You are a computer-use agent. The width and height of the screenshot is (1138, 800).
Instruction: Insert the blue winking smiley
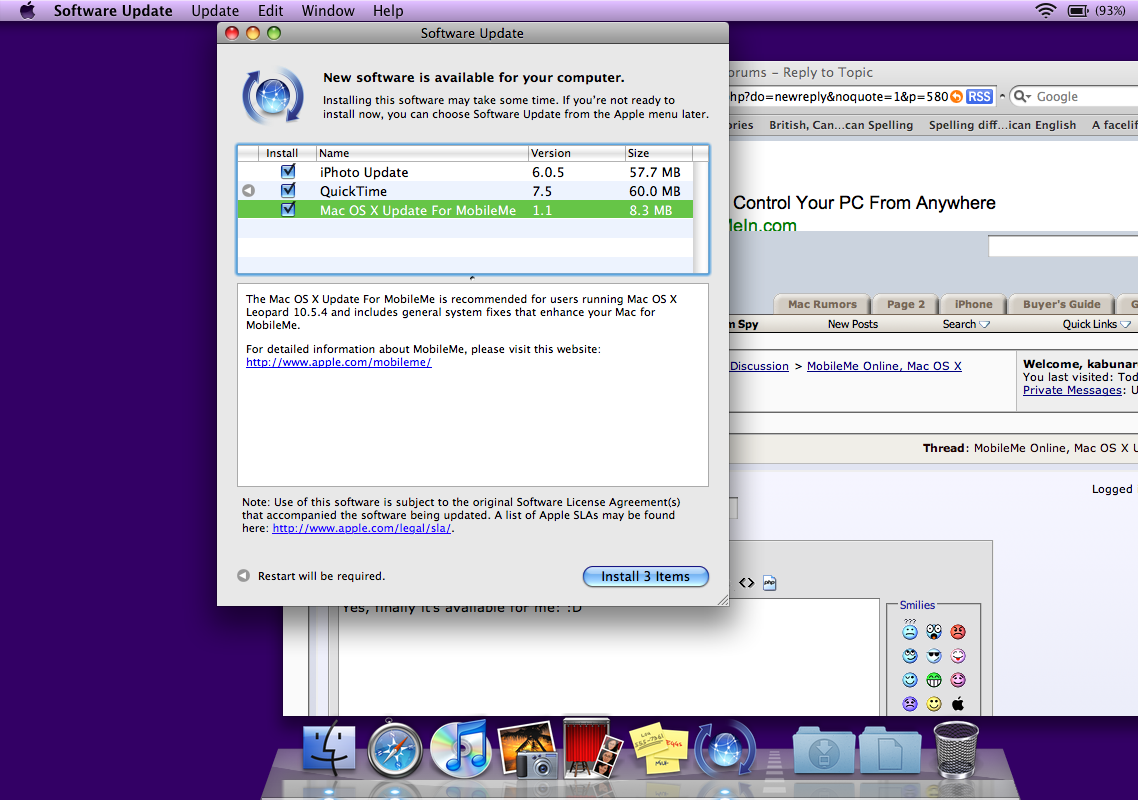pyautogui.click(x=910, y=679)
